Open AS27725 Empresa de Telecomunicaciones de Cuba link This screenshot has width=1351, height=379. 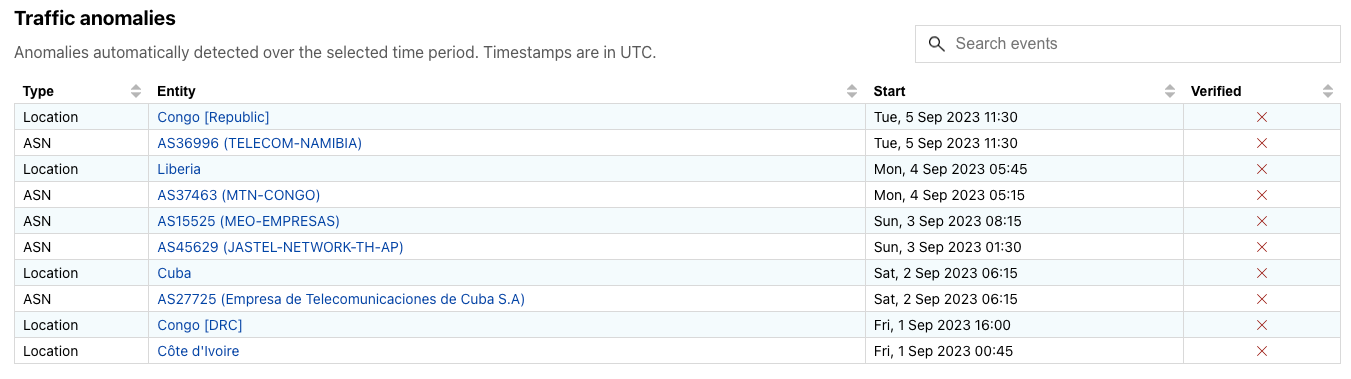pos(341,299)
